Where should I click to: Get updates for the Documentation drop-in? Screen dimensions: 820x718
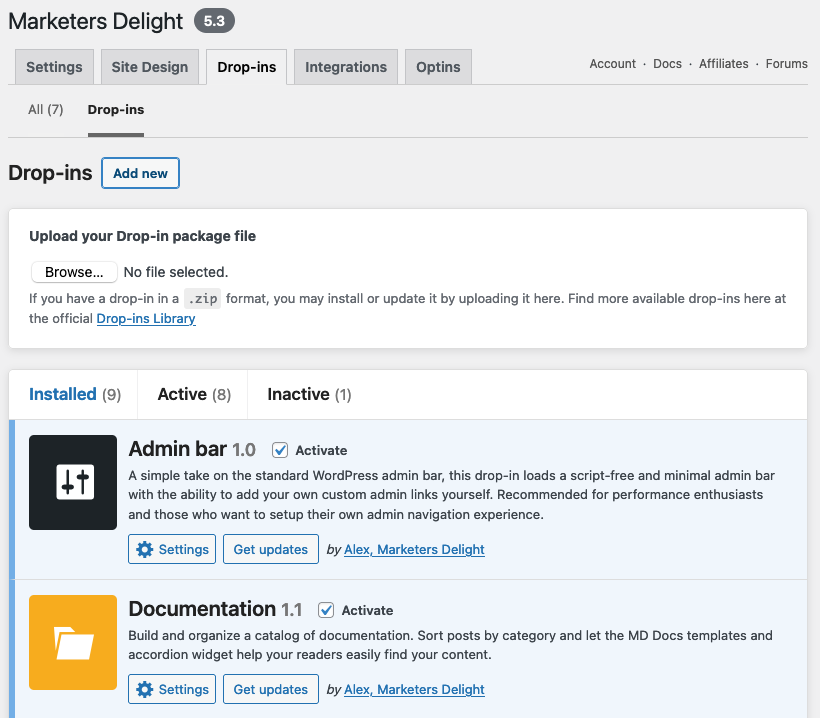click(270, 688)
